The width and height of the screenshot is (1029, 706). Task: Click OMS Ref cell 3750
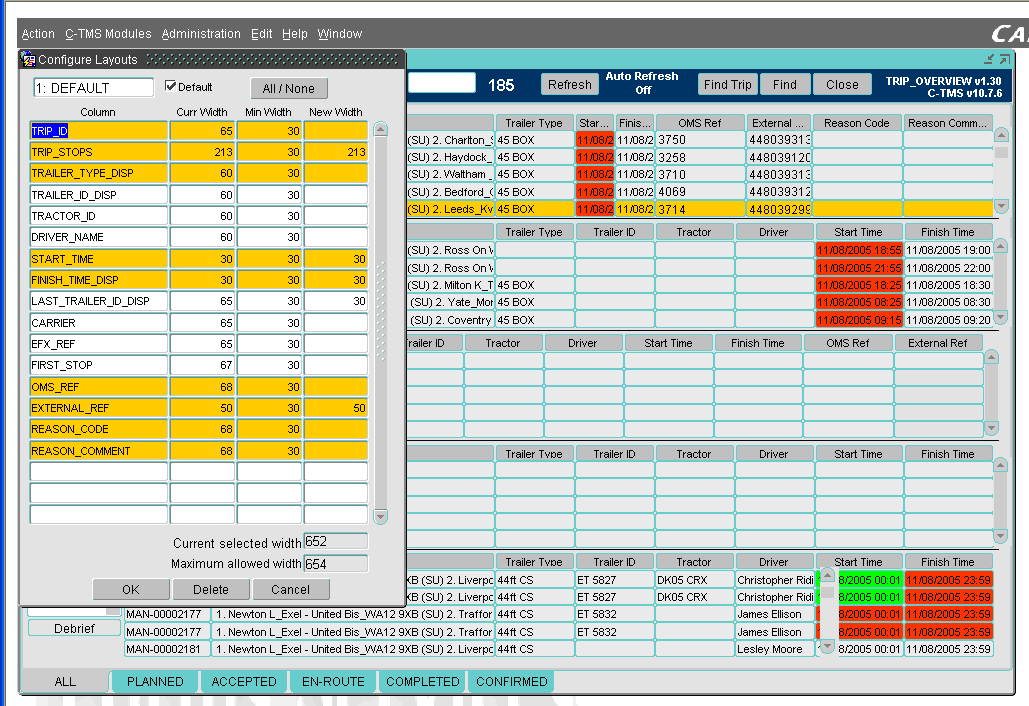coord(700,140)
